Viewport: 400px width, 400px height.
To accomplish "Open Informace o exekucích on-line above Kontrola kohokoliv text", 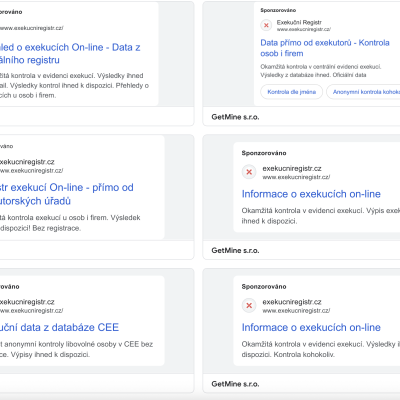I will 311,327.
